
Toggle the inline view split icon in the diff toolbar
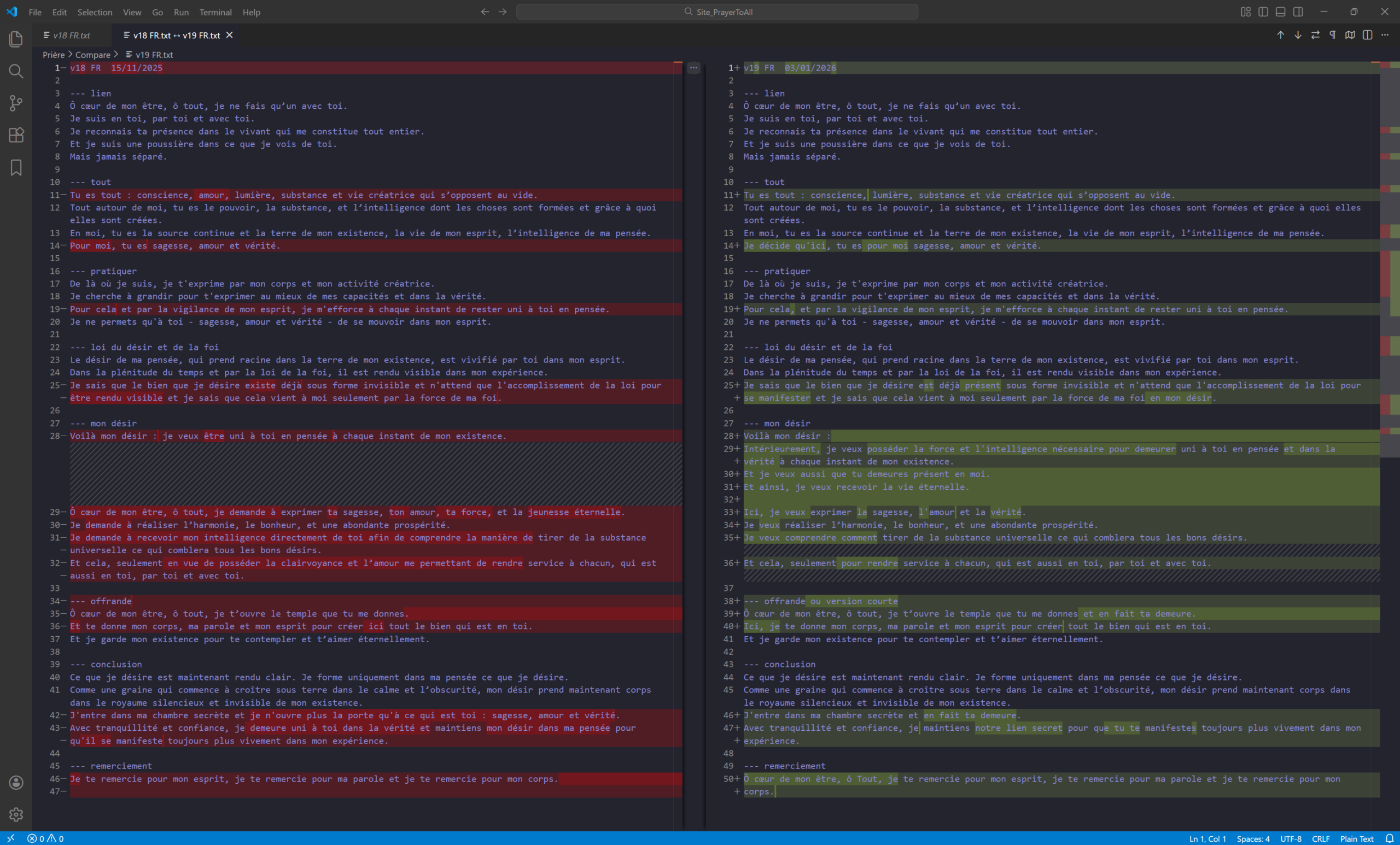coord(1368,35)
